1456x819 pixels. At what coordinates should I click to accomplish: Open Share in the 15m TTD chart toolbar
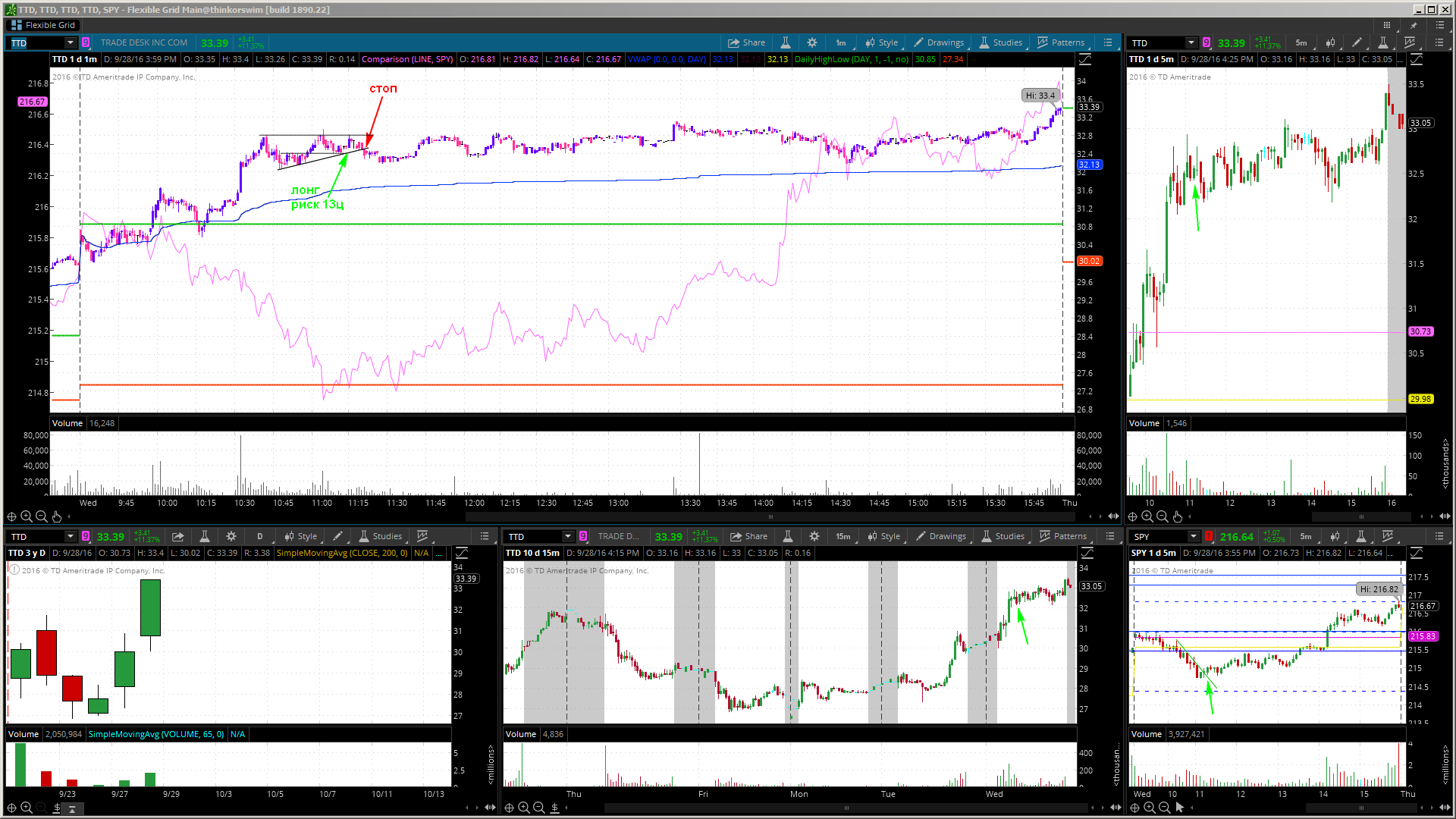tap(749, 536)
